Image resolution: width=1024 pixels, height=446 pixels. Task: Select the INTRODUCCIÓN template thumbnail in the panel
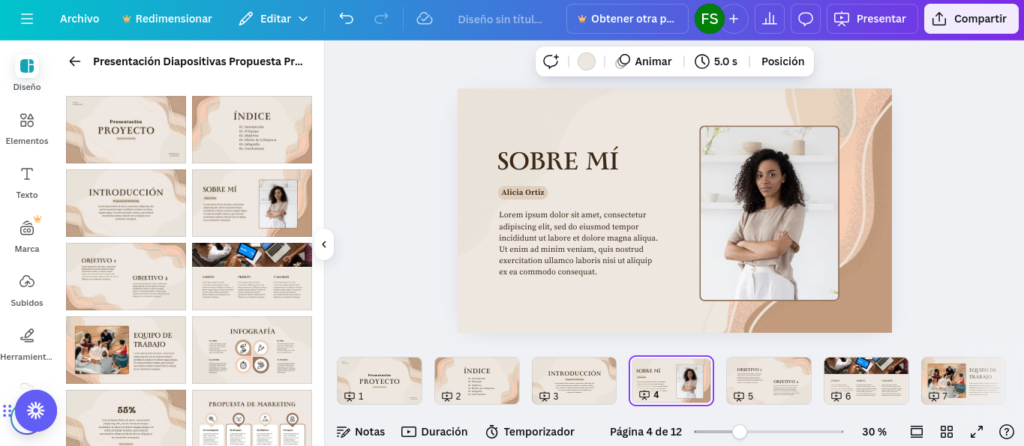tap(126, 203)
